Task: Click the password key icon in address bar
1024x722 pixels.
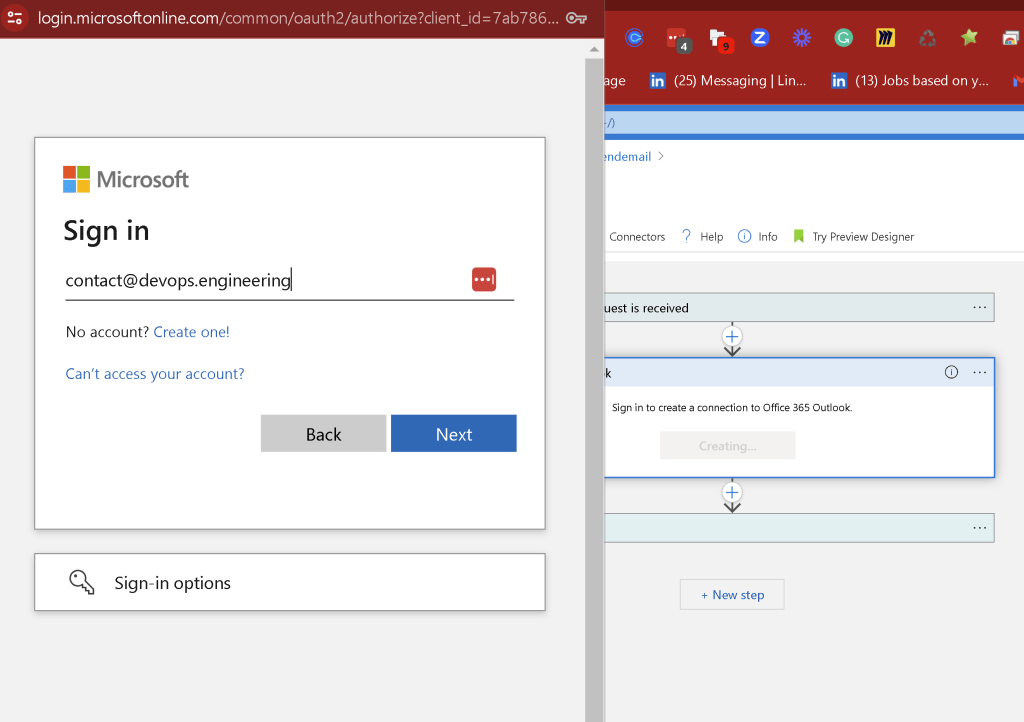Action: 576,18
